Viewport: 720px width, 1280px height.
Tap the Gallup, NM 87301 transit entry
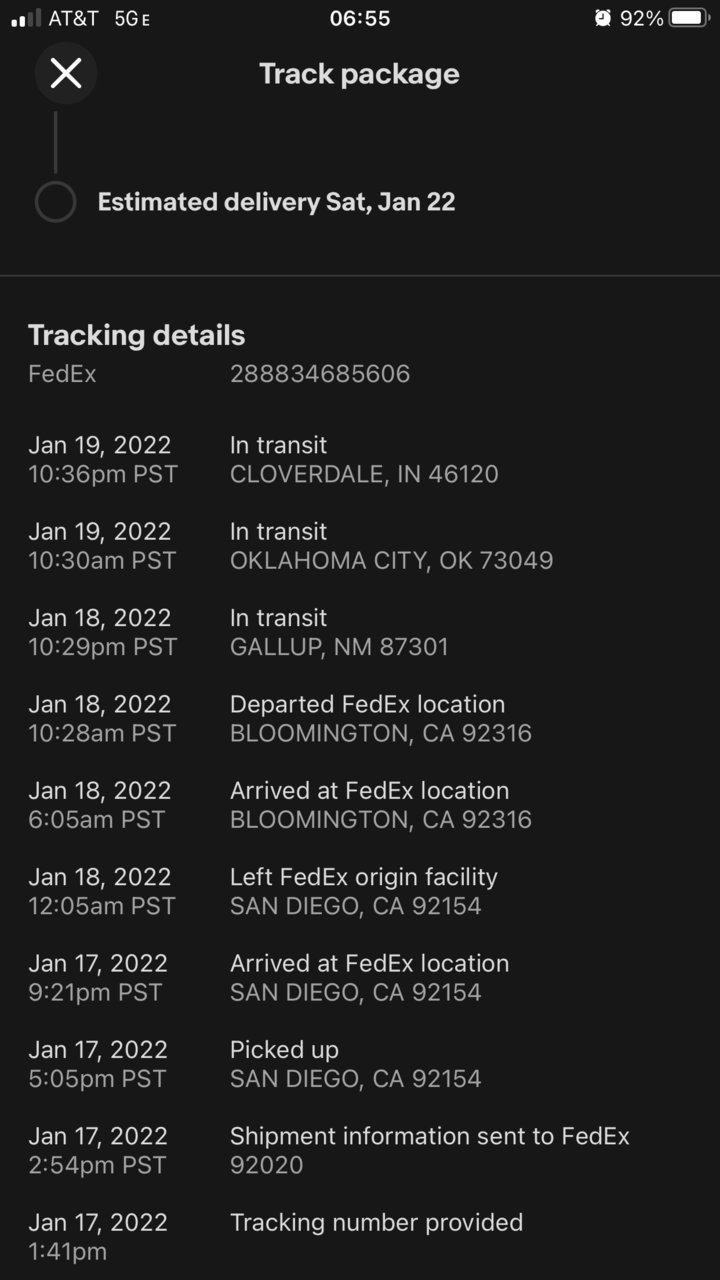coord(360,632)
